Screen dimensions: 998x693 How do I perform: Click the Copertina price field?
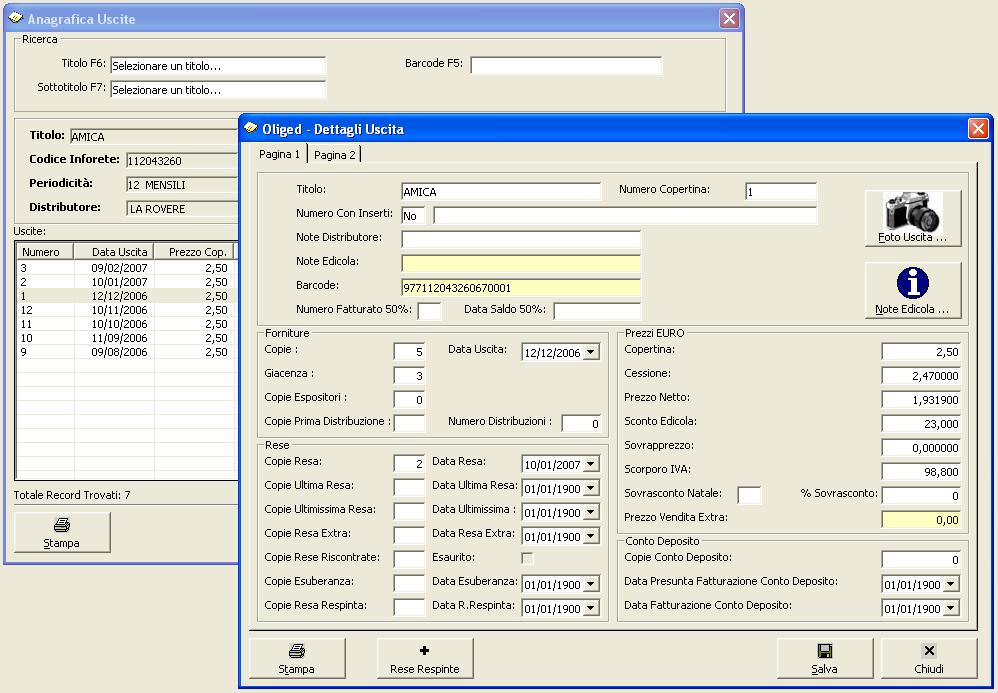921,352
